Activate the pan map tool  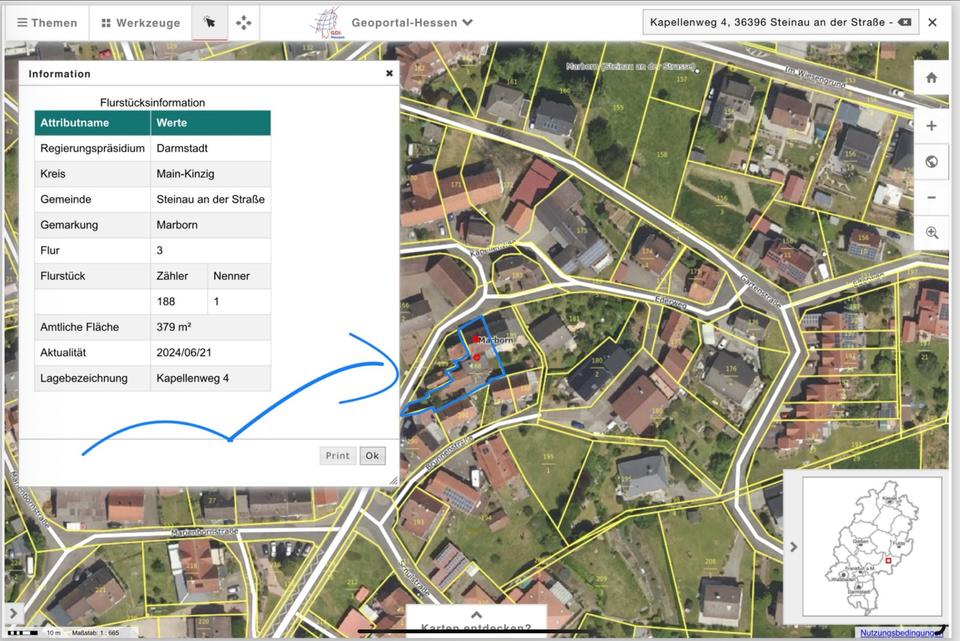(x=243, y=22)
